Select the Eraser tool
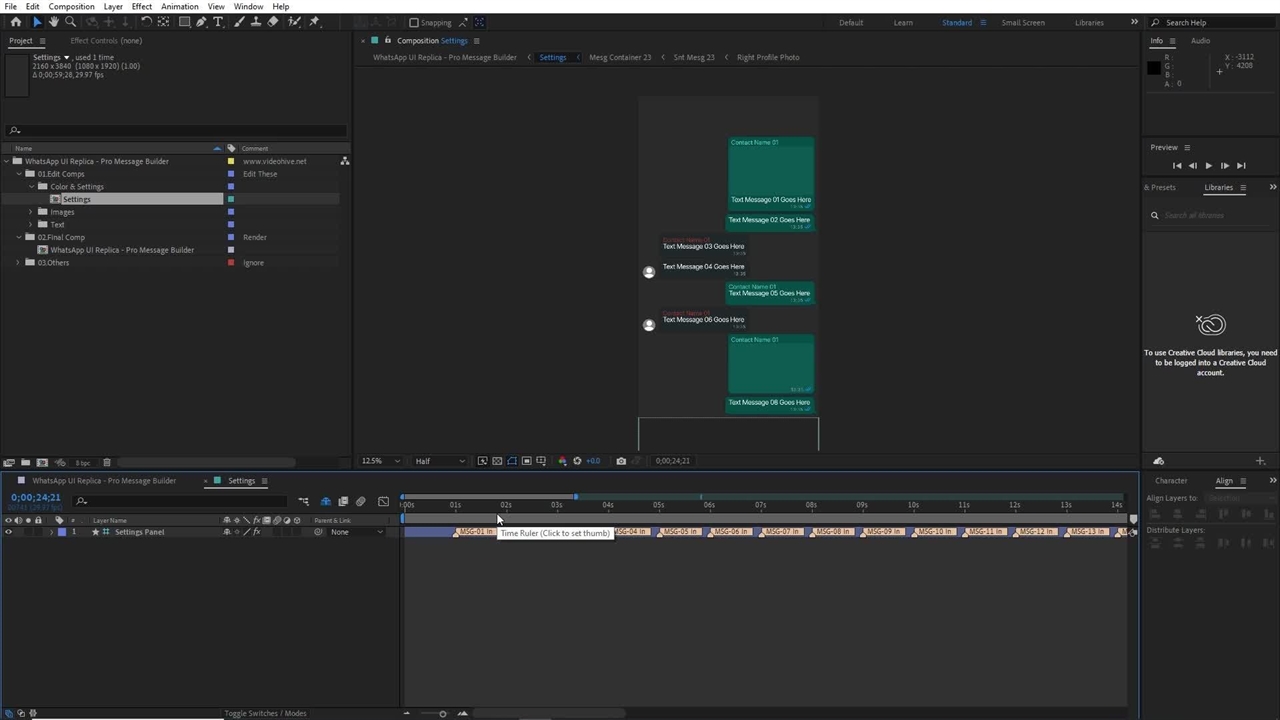The width and height of the screenshot is (1280, 720). (x=273, y=22)
